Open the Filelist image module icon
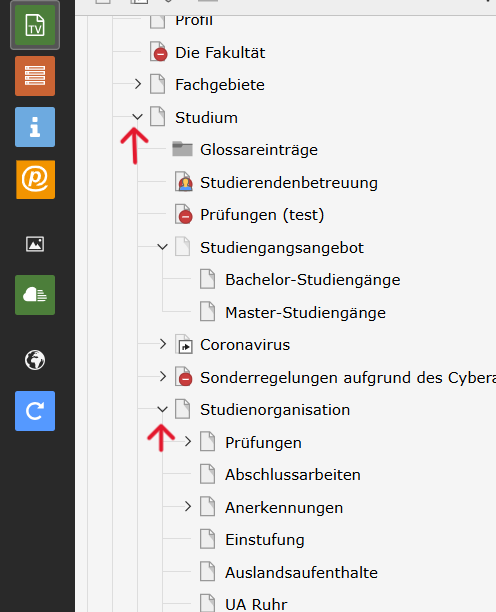Image resolution: width=496 pixels, height=612 pixels. [35, 244]
